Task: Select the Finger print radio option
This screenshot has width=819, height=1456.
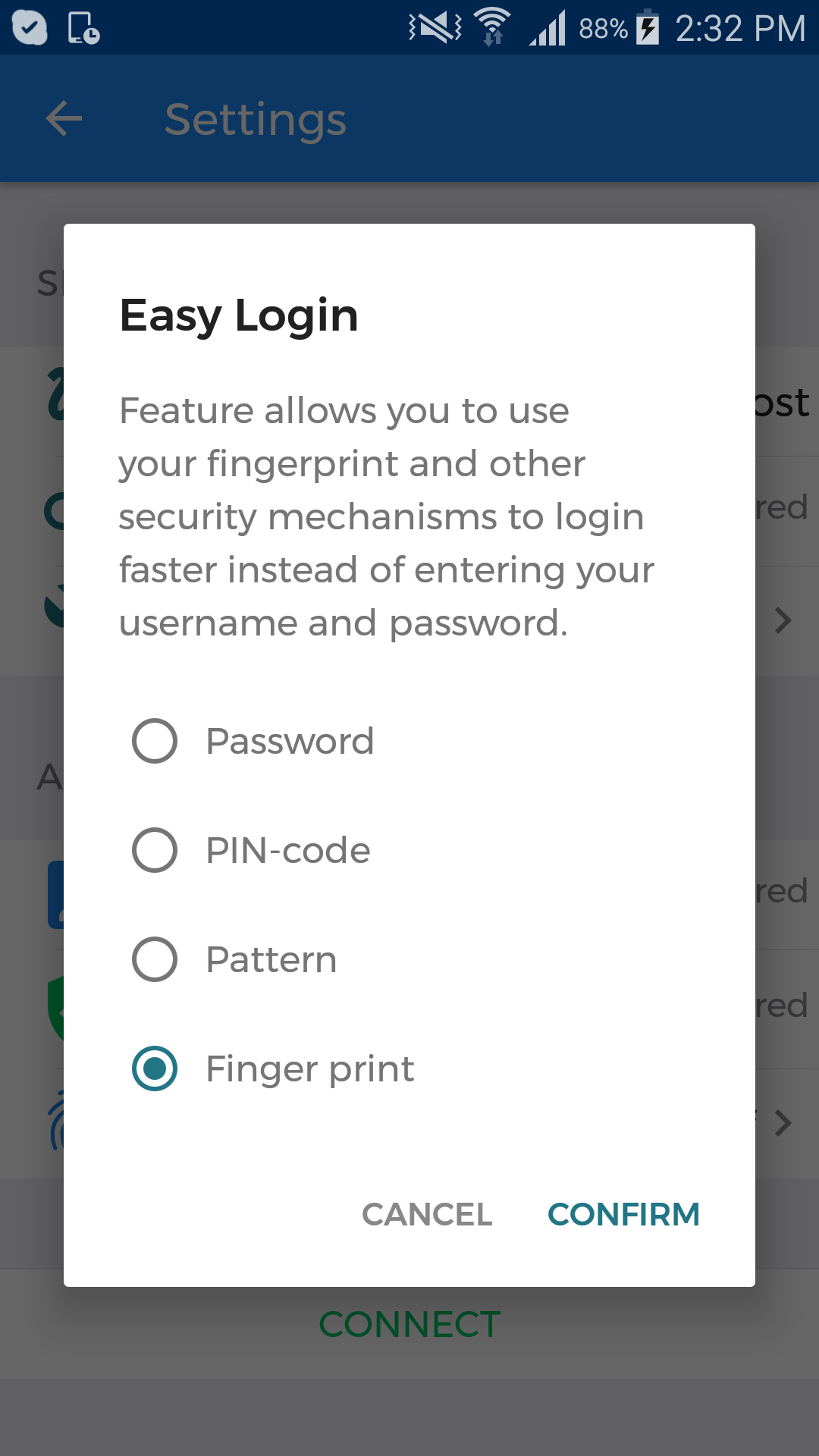Action: pyautogui.click(x=273, y=1068)
